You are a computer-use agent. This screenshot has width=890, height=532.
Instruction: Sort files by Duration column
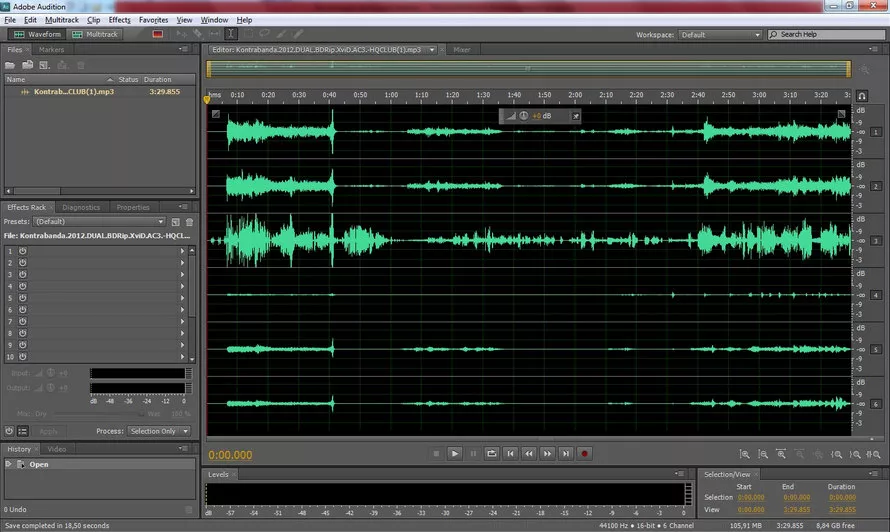coord(157,79)
